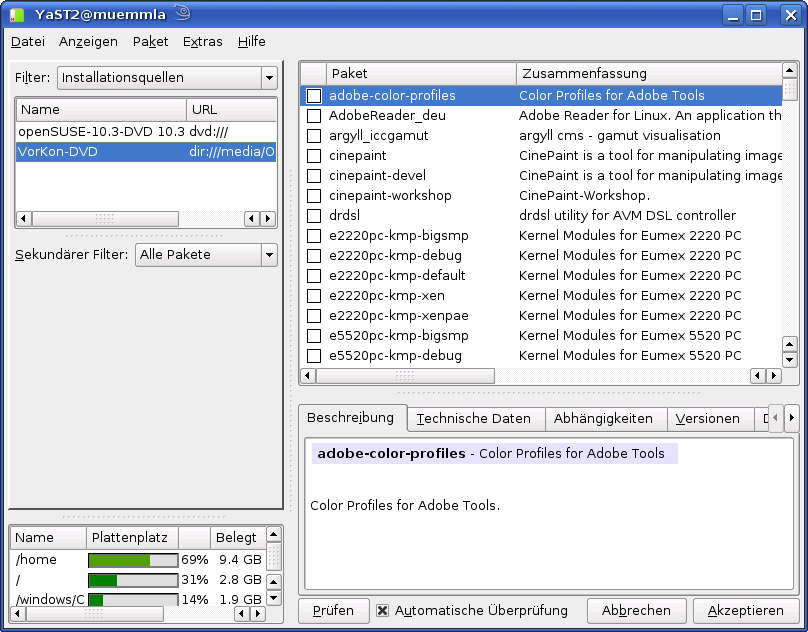Tick checkbox for cinepaint-devel package

(314, 176)
